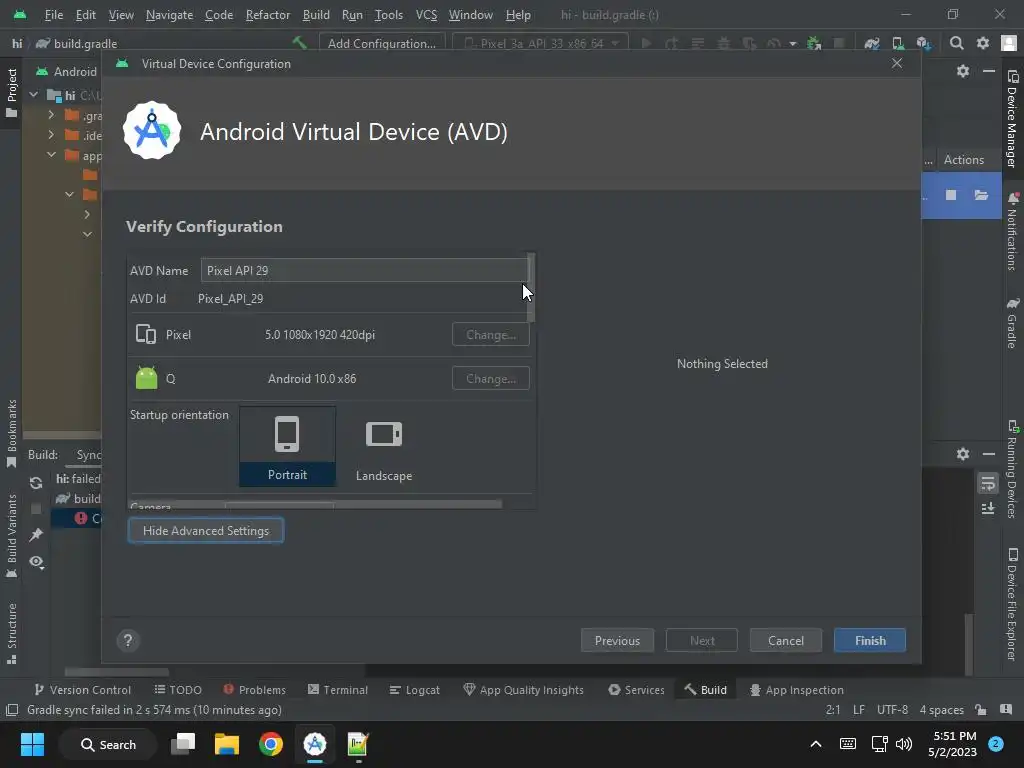
Task: Collapse the hi project root node
Action: 33,95
